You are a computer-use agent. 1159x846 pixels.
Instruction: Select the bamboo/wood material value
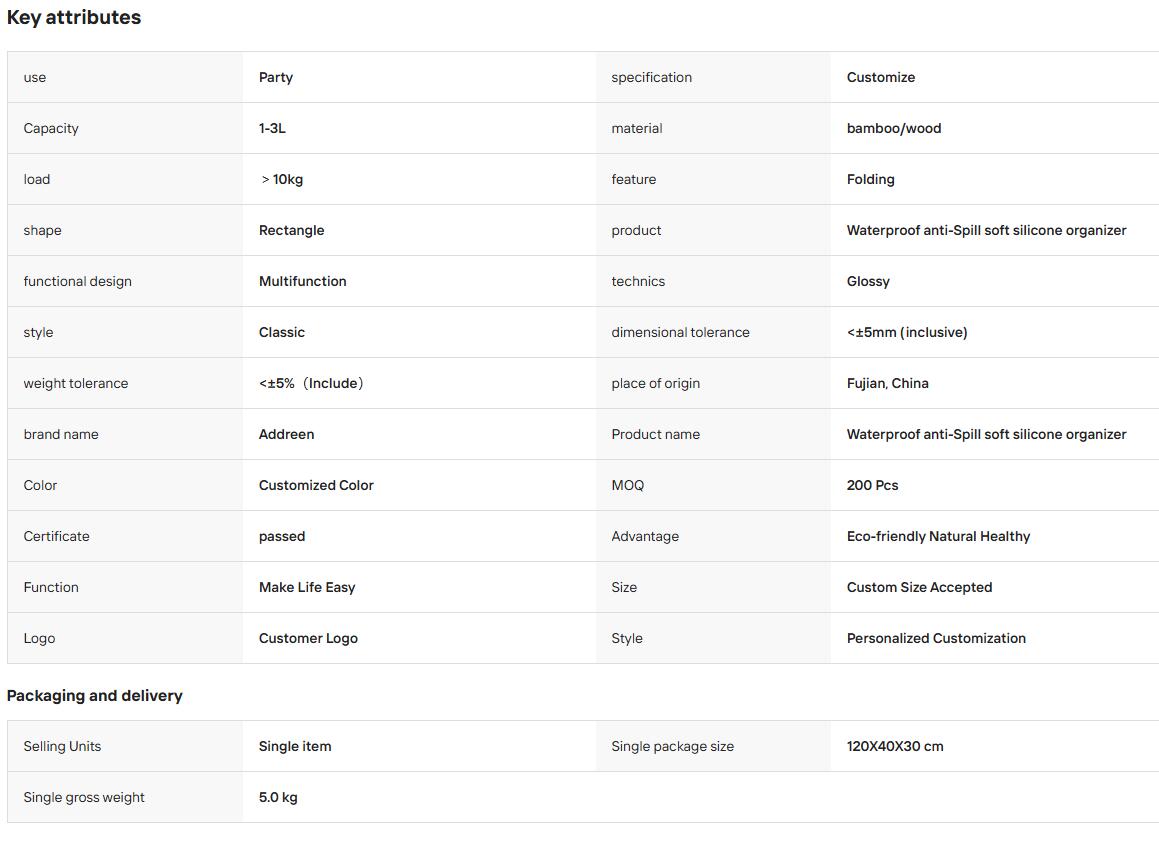(894, 128)
